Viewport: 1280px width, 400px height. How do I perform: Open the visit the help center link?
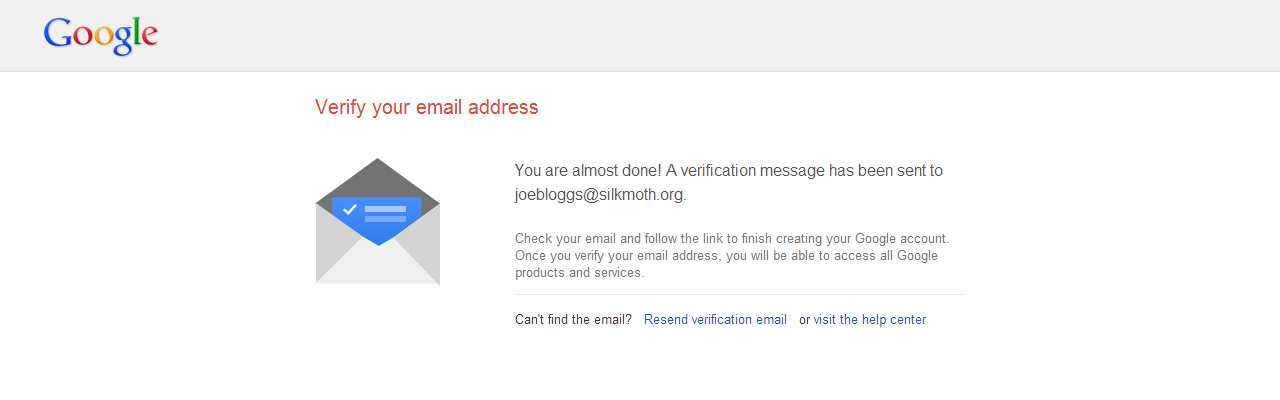[870, 320]
